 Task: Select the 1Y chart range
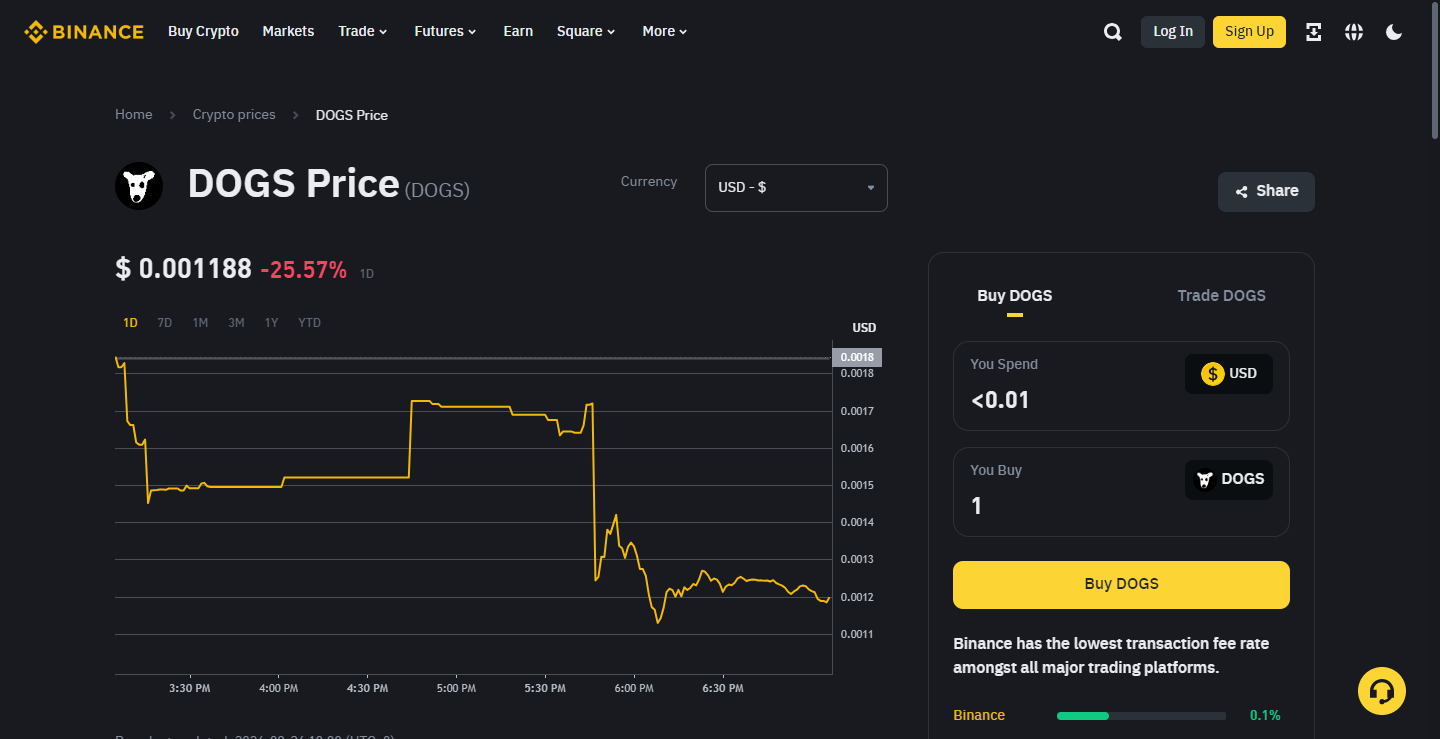pyautogui.click(x=271, y=323)
